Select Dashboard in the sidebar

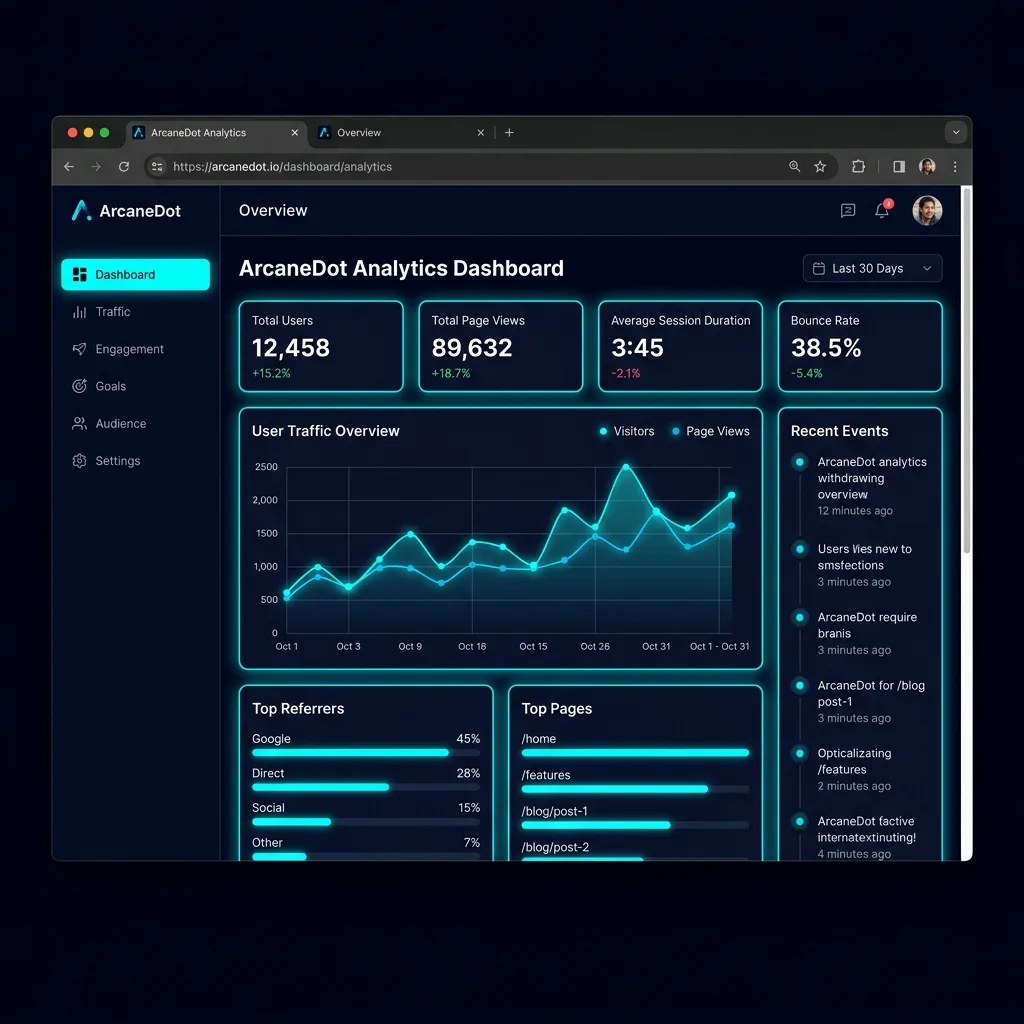[x=136, y=274]
